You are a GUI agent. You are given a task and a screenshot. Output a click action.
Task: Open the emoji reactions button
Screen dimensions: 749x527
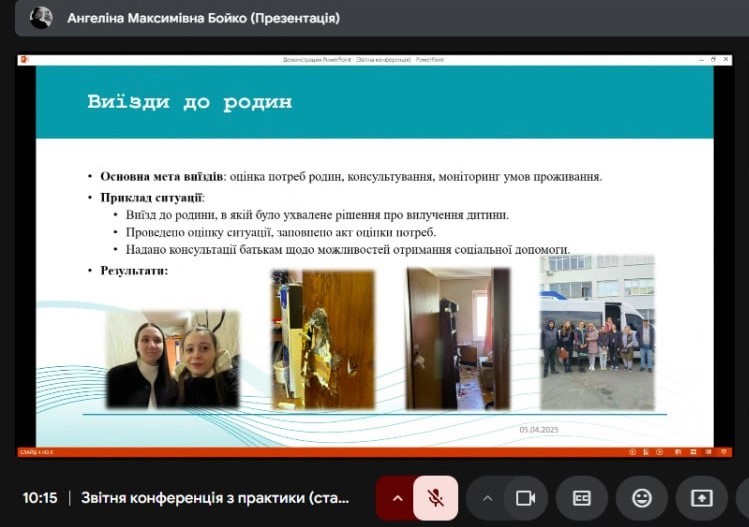(x=642, y=498)
